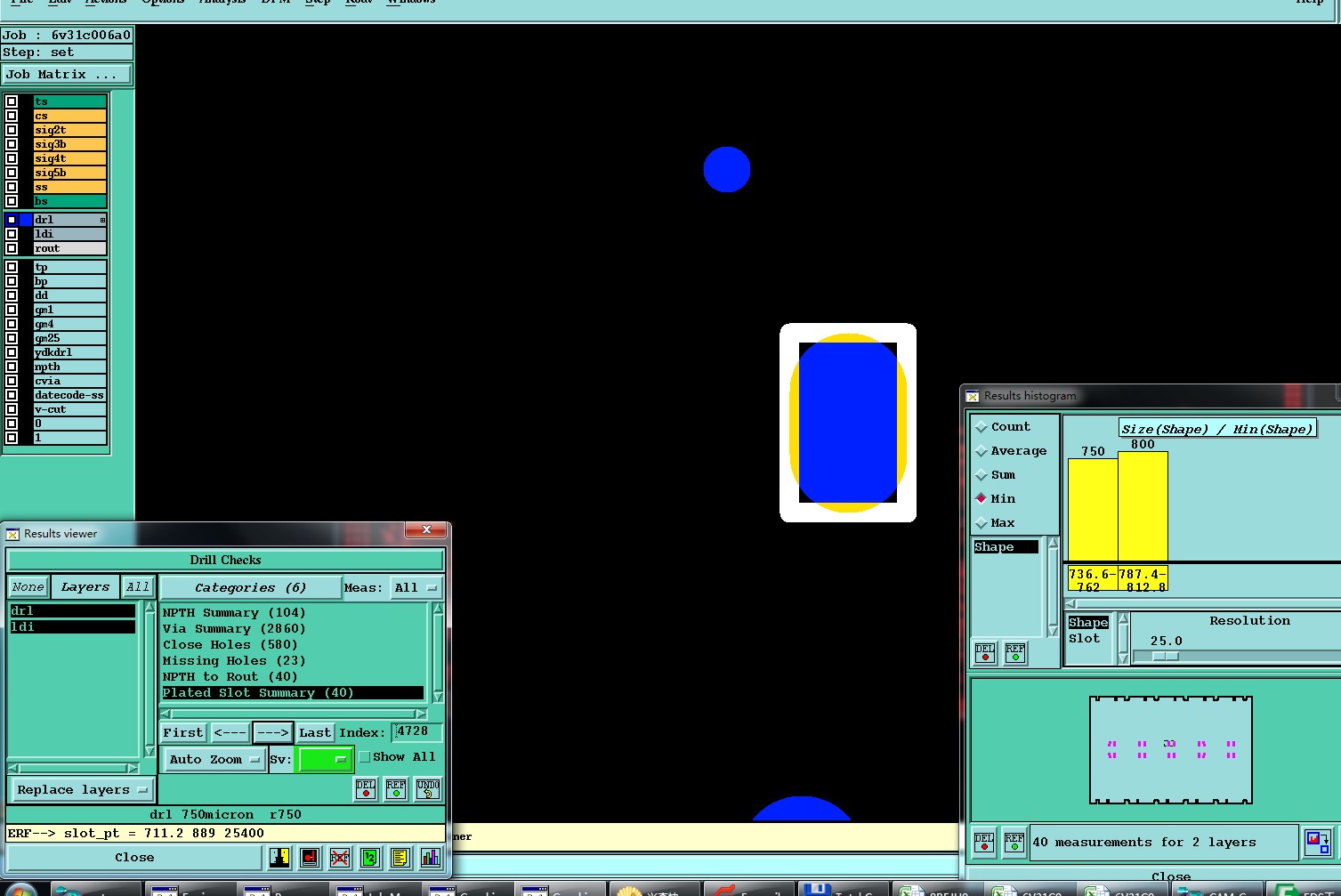The width and height of the screenshot is (1341, 896).
Task: Click REF icon beside '40 measurements' text
Action: pyautogui.click(x=1014, y=843)
